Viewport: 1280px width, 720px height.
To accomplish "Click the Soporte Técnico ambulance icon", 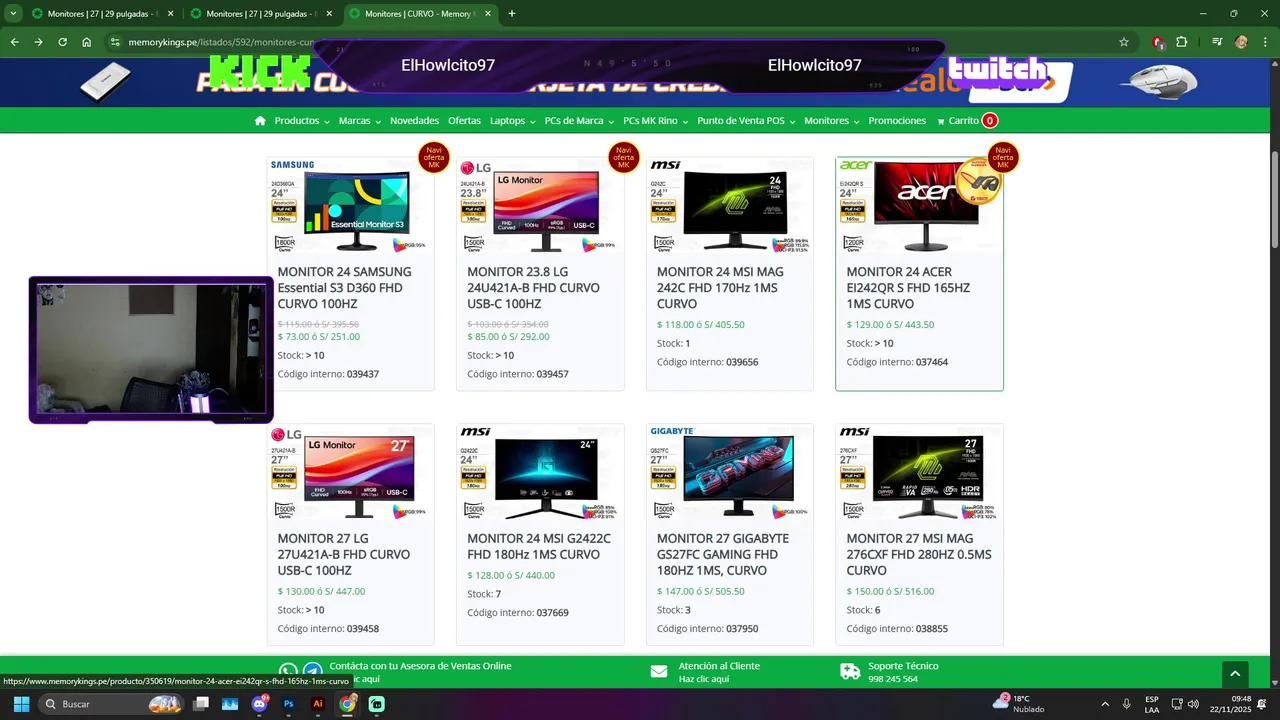I will [x=850, y=672].
